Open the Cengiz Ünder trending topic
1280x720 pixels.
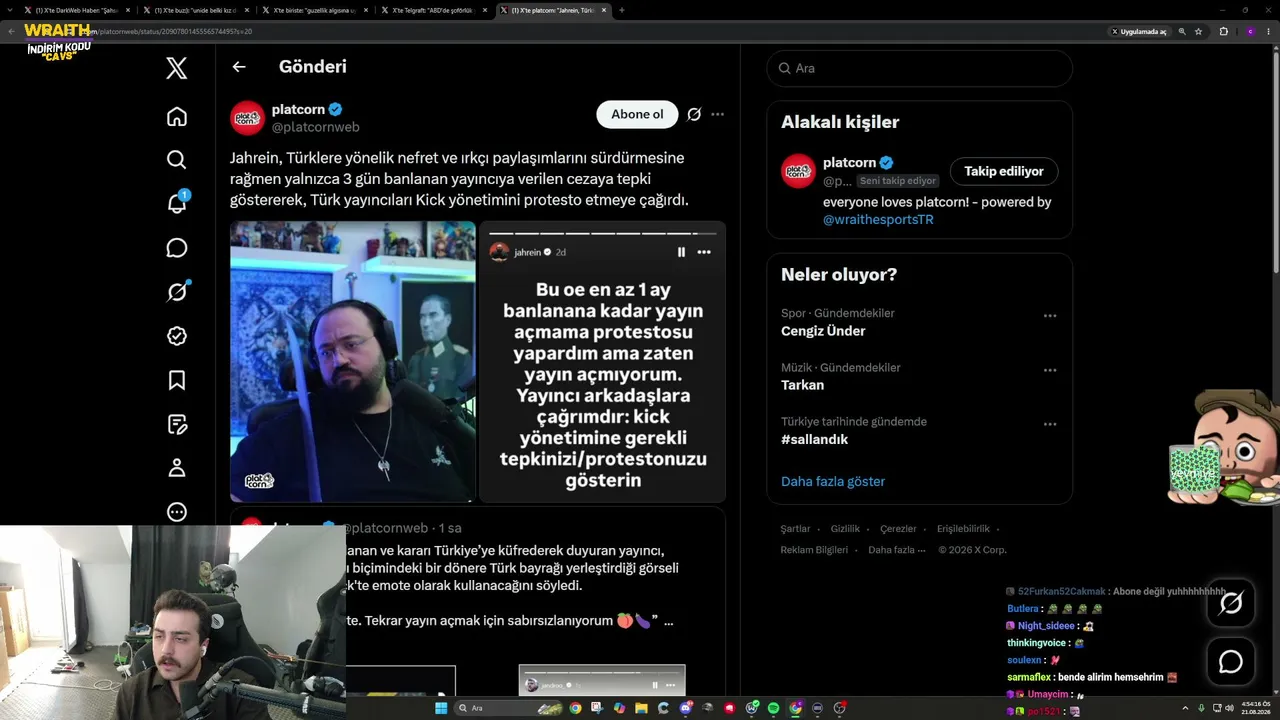pos(823,331)
